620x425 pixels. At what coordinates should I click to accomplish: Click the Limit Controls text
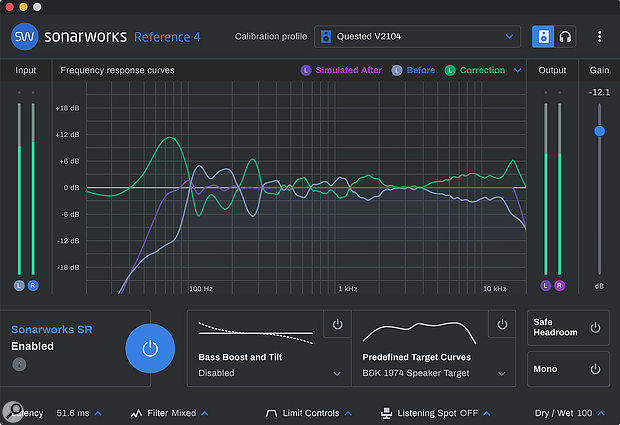pyautogui.click(x=311, y=413)
